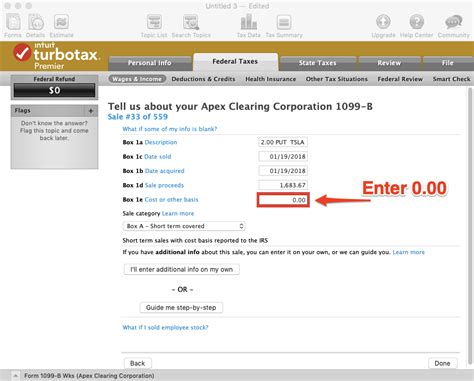This screenshot has width=474, height=381.
Task: Switch to the File tab
Action: point(448,63)
